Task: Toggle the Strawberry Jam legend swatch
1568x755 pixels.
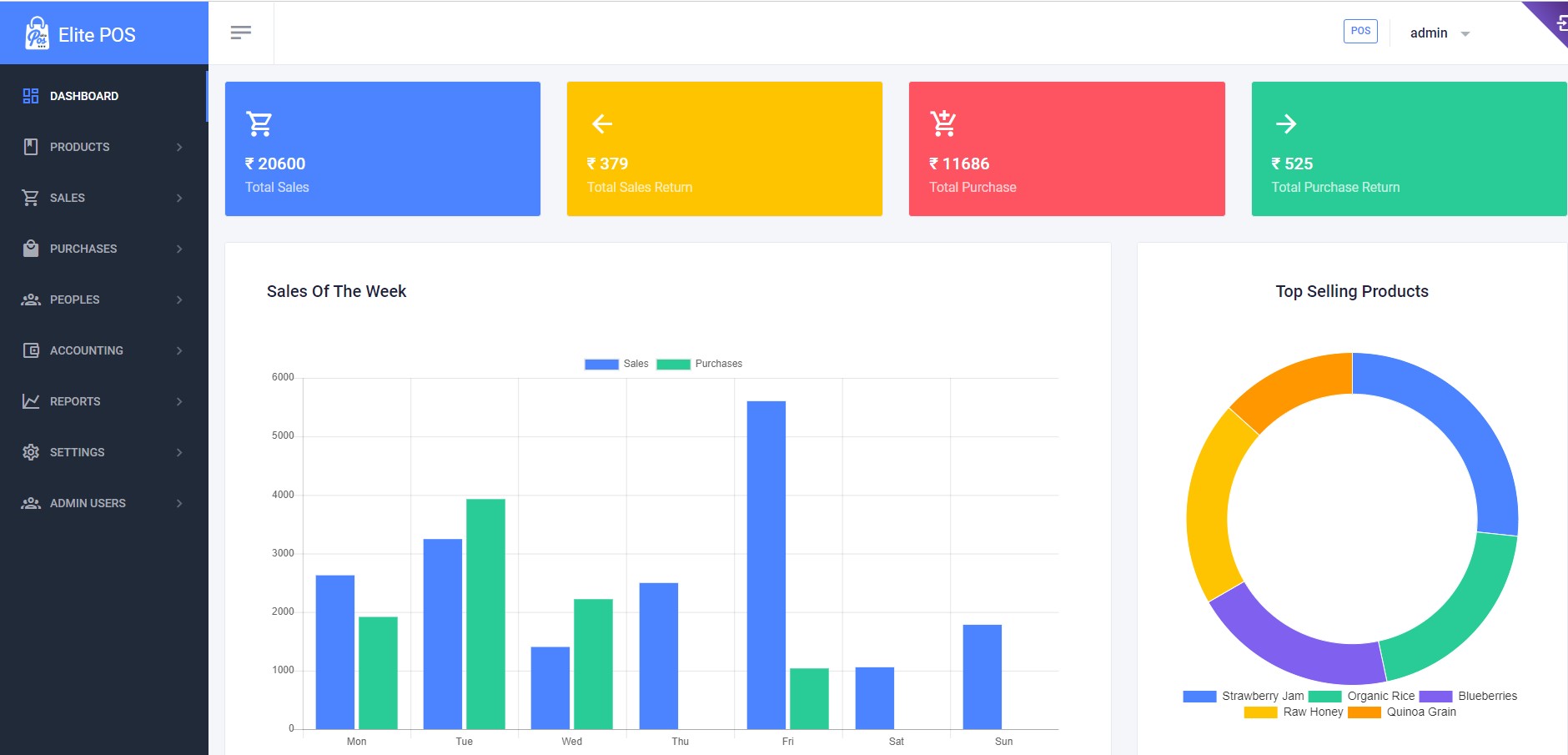Action: click(x=1199, y=696)
